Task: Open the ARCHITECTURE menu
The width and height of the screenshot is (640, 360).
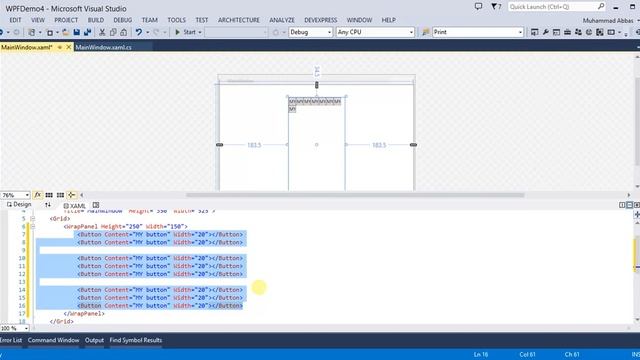Action: (x=239, y=20)
